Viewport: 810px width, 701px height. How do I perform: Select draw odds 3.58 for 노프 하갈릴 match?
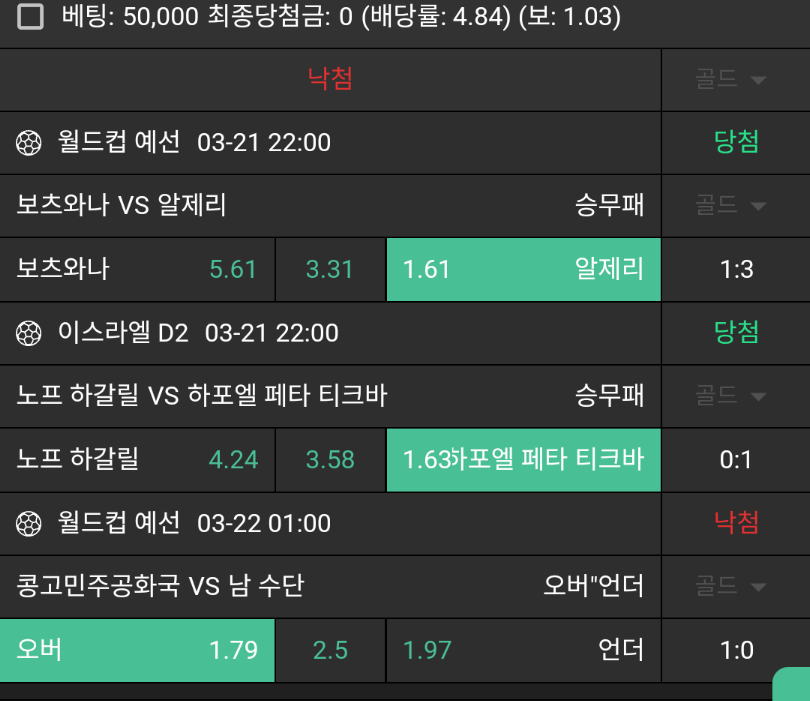tap(330, 459)
